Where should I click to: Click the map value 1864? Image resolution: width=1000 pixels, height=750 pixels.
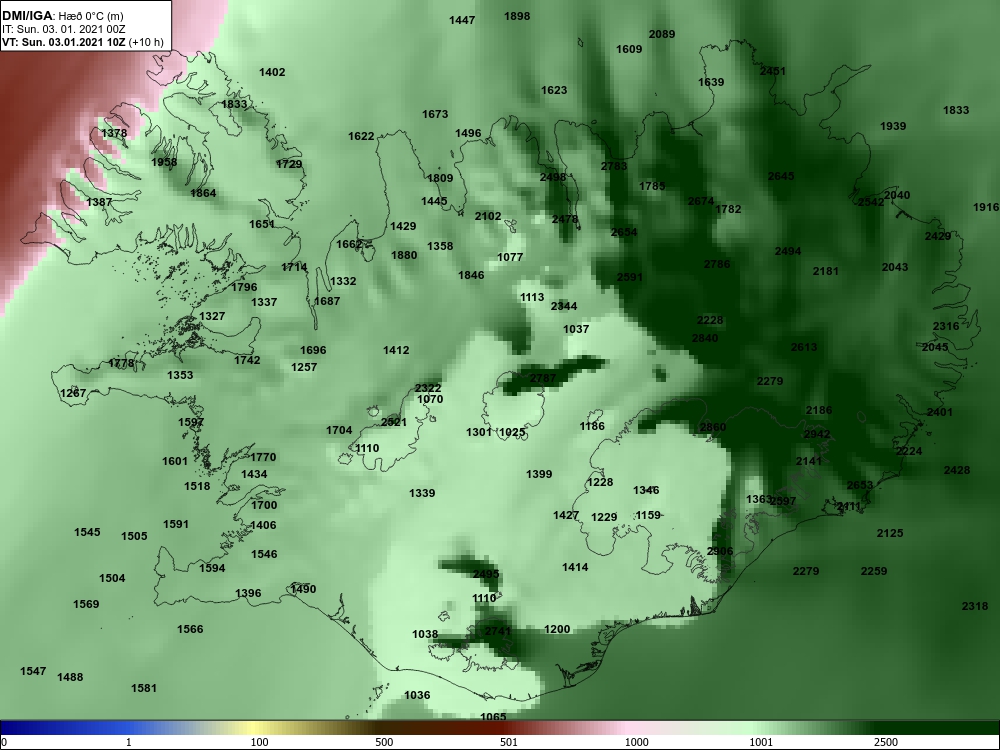[x=203, y=193]
